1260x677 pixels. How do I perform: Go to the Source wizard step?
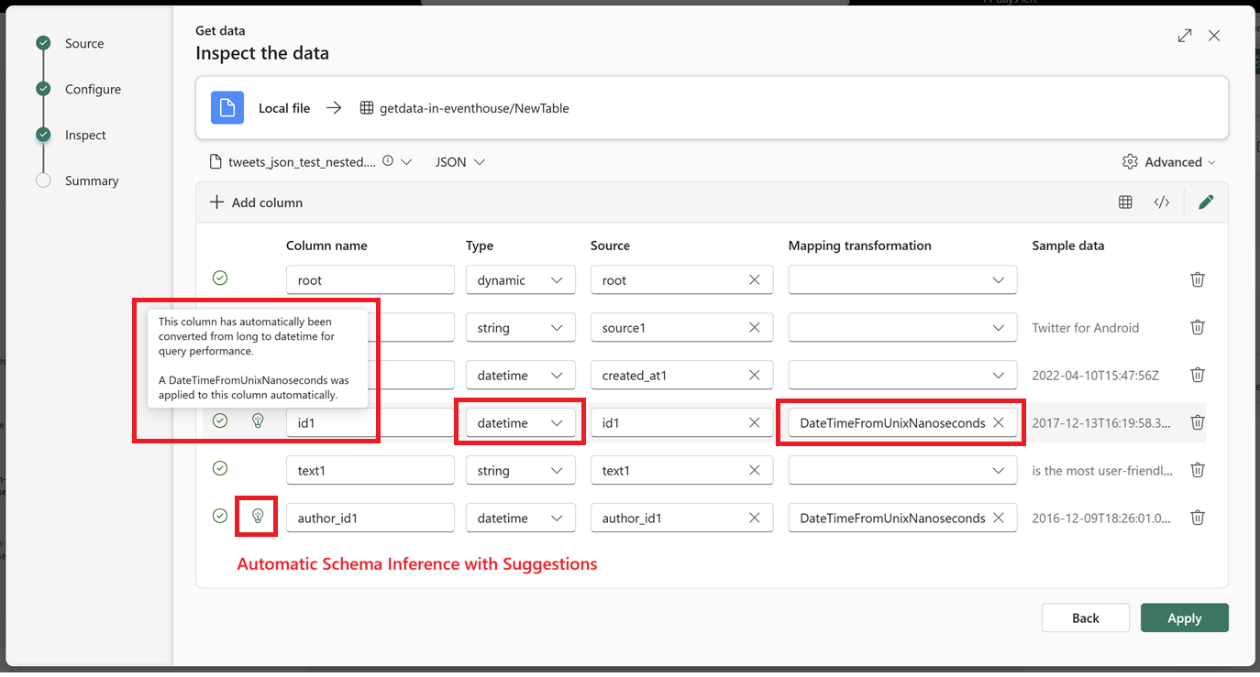pyautogui.click(x=84, y=43)
